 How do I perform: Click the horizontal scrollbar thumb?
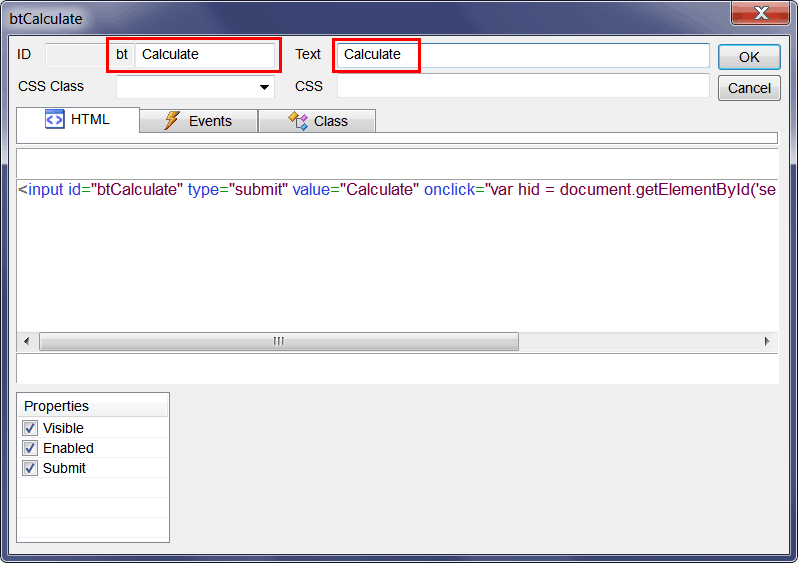pyautogui.click(x=279, y=341)
